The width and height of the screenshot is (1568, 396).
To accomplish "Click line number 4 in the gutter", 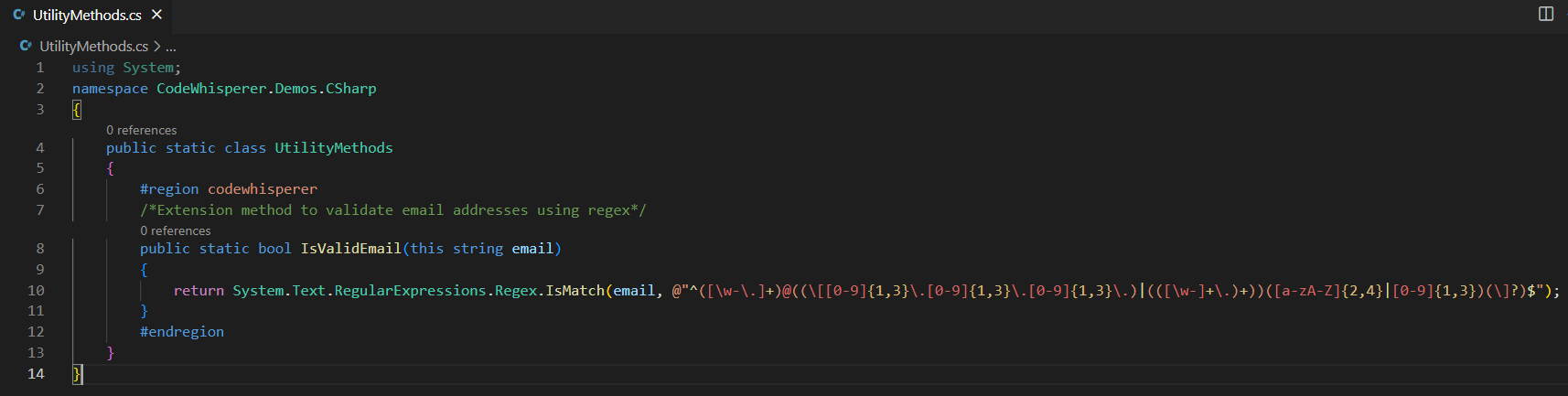I will [39, 147].
